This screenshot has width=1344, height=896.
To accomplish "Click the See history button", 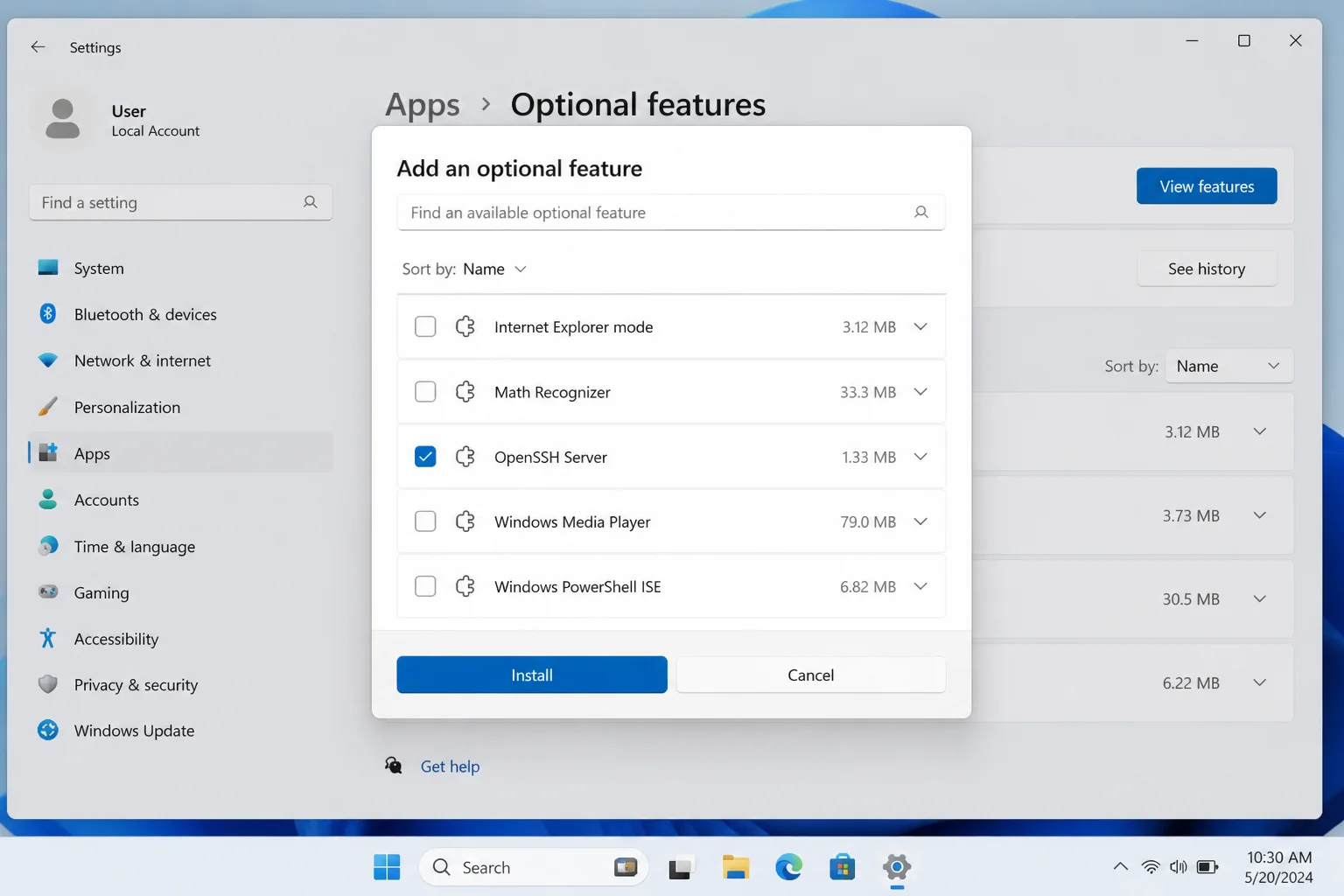I will (1207, 269).
